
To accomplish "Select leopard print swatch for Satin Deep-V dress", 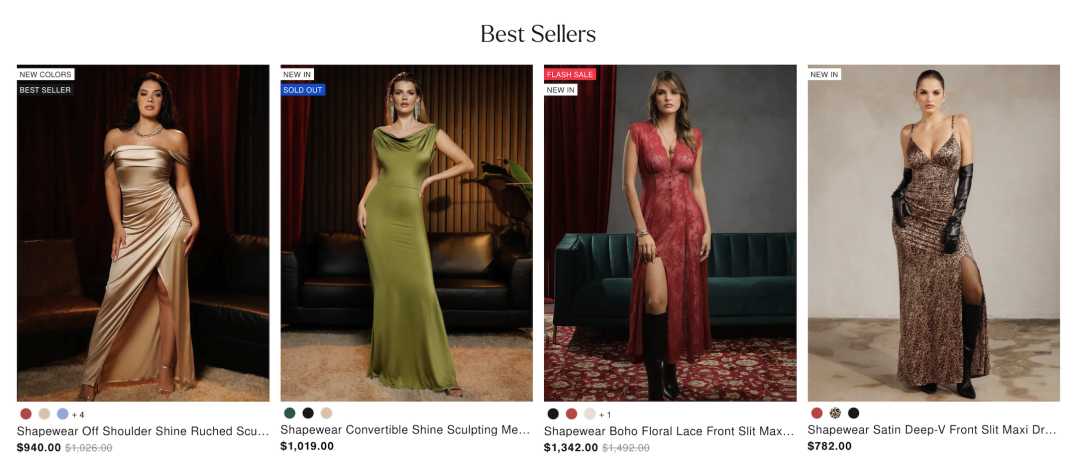I will [835, 413].
